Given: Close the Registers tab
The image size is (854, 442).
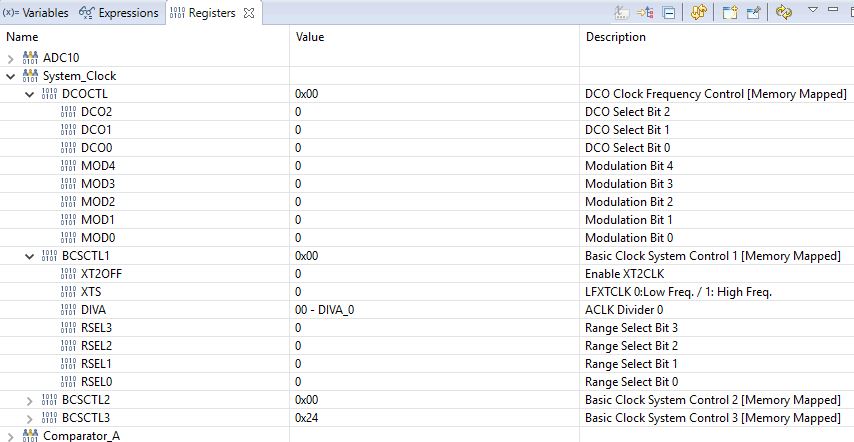Looking at the screenshot, I should pyautogui.click(x=249, y=13).
